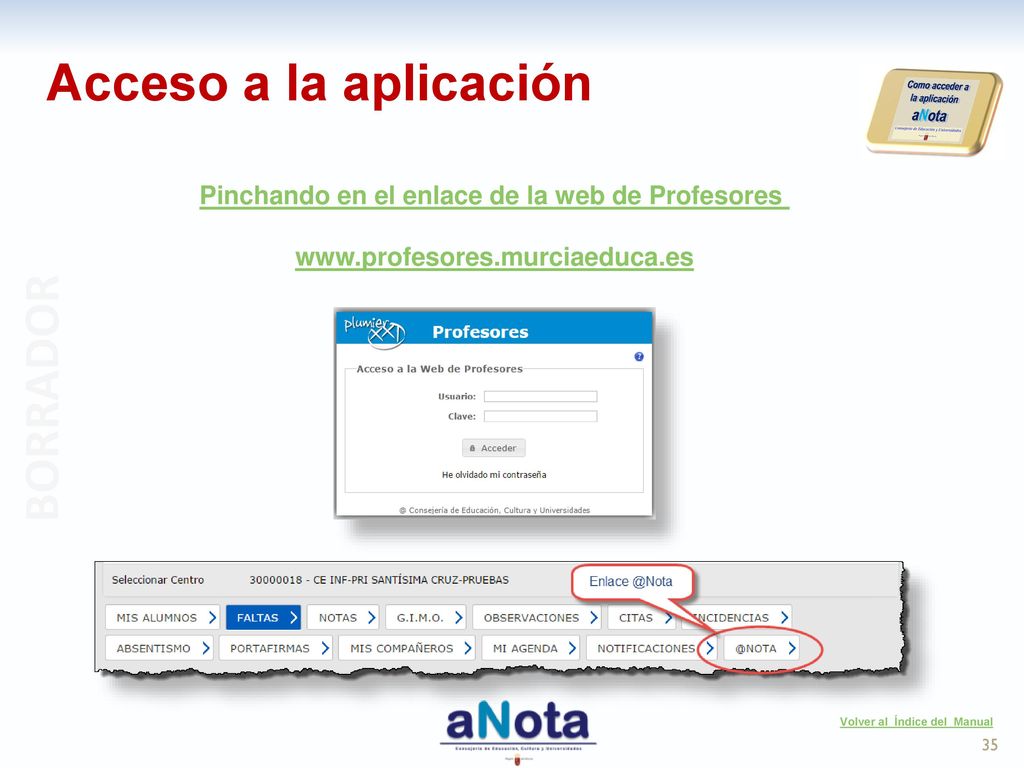The width and height of the screenshot is (1024, 768).
Task: Open the ABSENTISMO menu
Action: coord(159,648)
